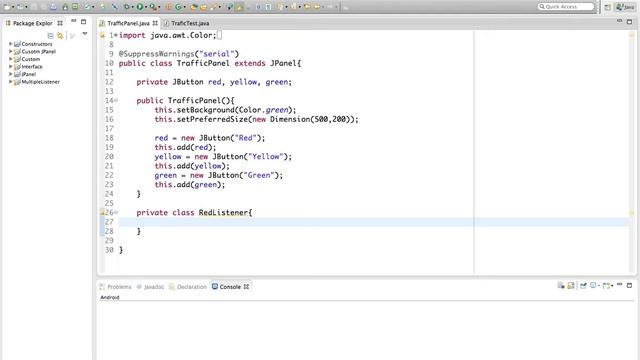
Task: Click the External Tools run icon
Action: click(x=153, y=7)
